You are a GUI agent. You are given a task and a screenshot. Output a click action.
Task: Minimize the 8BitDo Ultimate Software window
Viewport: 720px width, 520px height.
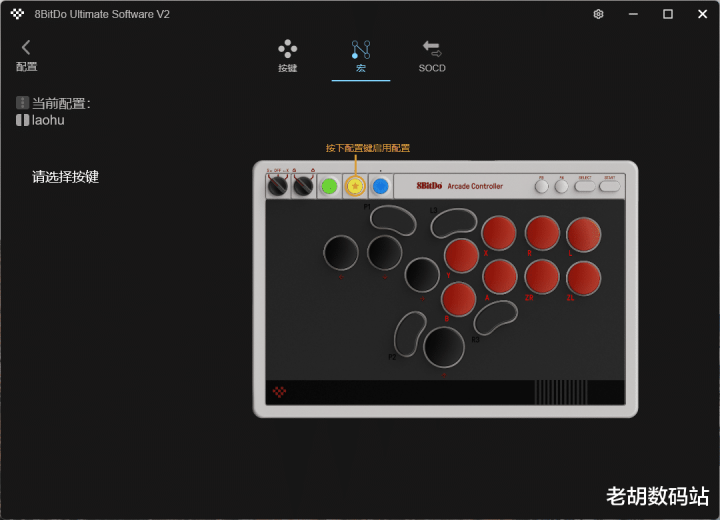(x=633, y=14)
